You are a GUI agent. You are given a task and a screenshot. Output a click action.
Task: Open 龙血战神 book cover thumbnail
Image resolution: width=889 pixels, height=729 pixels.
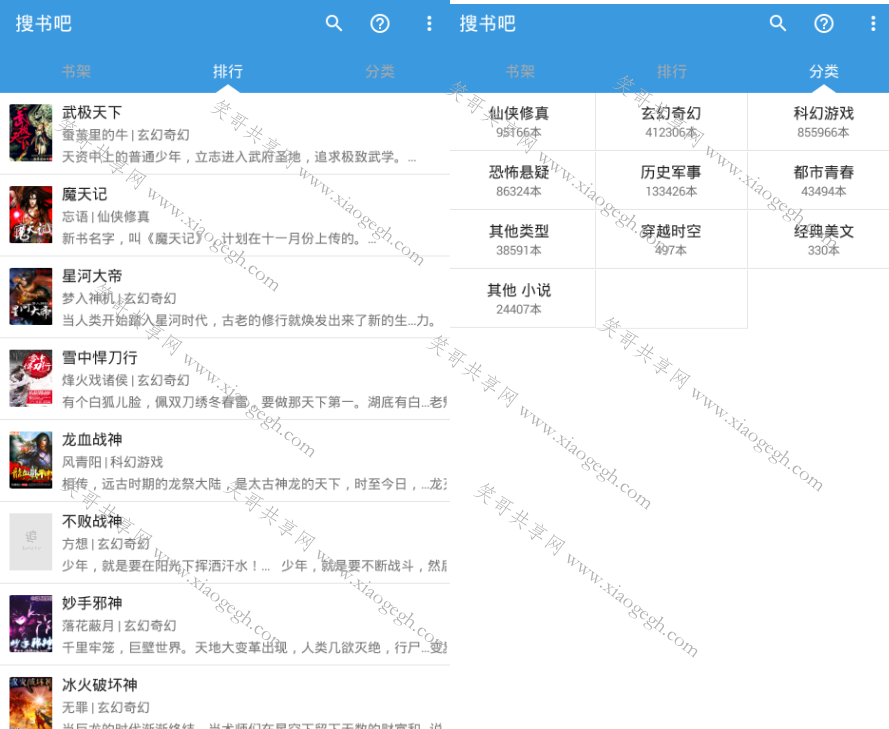click(31, 460)
